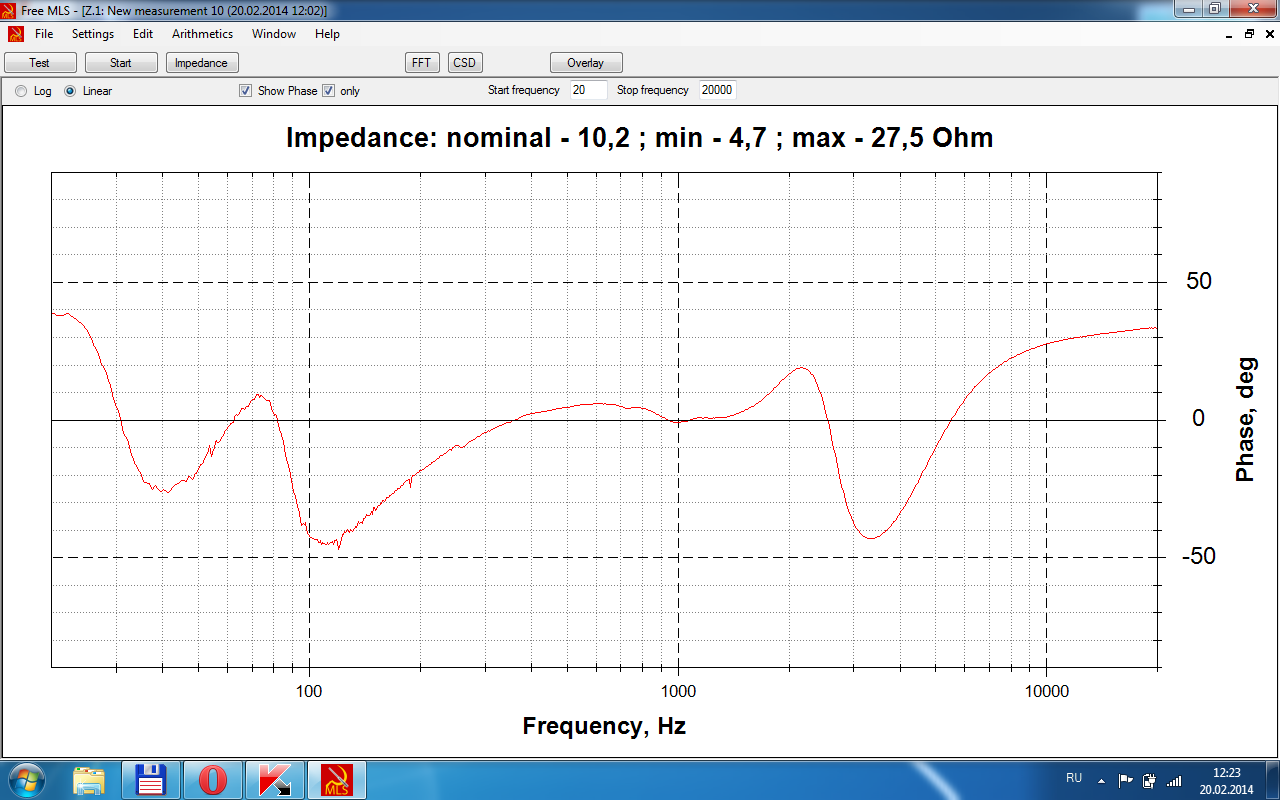Screen dimensions: 1280x800
Task: Click the positive '50' phase tick label
Action: pyautogui.click(x=1199, y=282)
